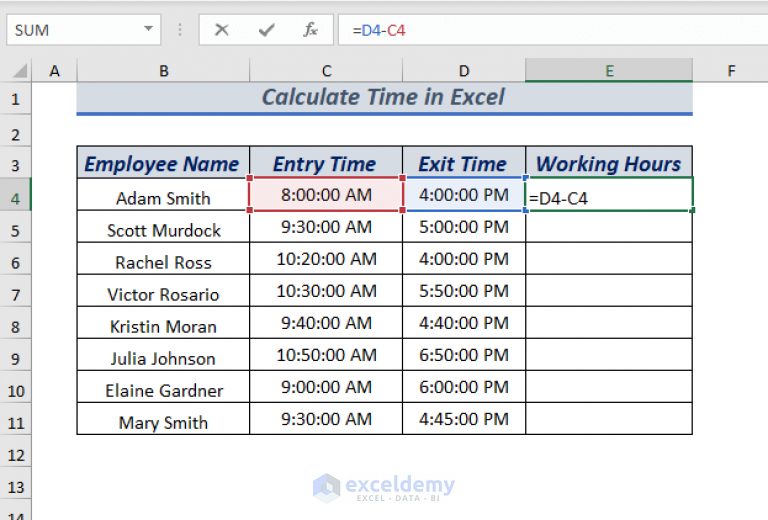Click the Select All corner triangle
This screenshot has width=768, height=520.
[20, 71]
